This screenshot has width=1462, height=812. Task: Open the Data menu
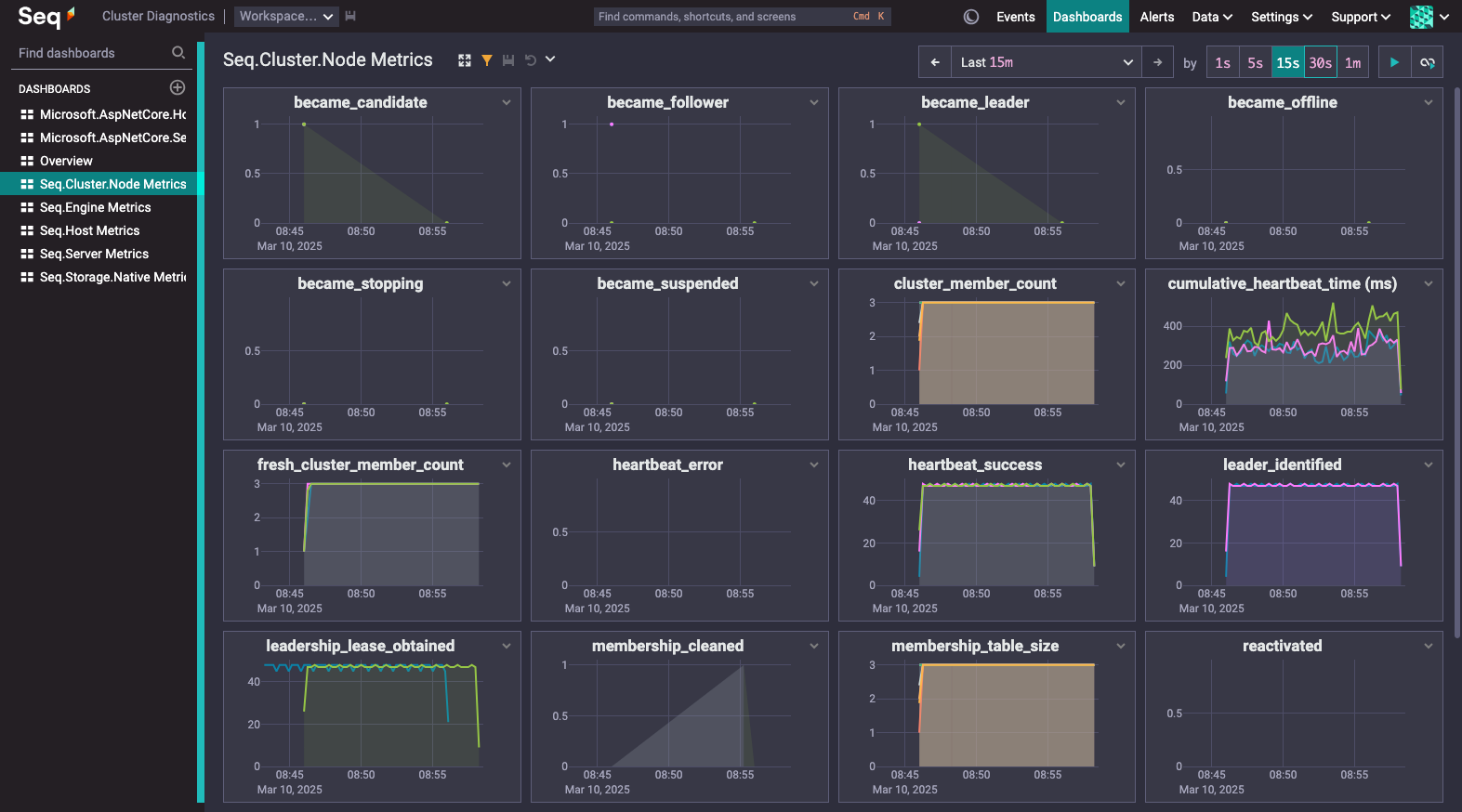click(1212, 17)
